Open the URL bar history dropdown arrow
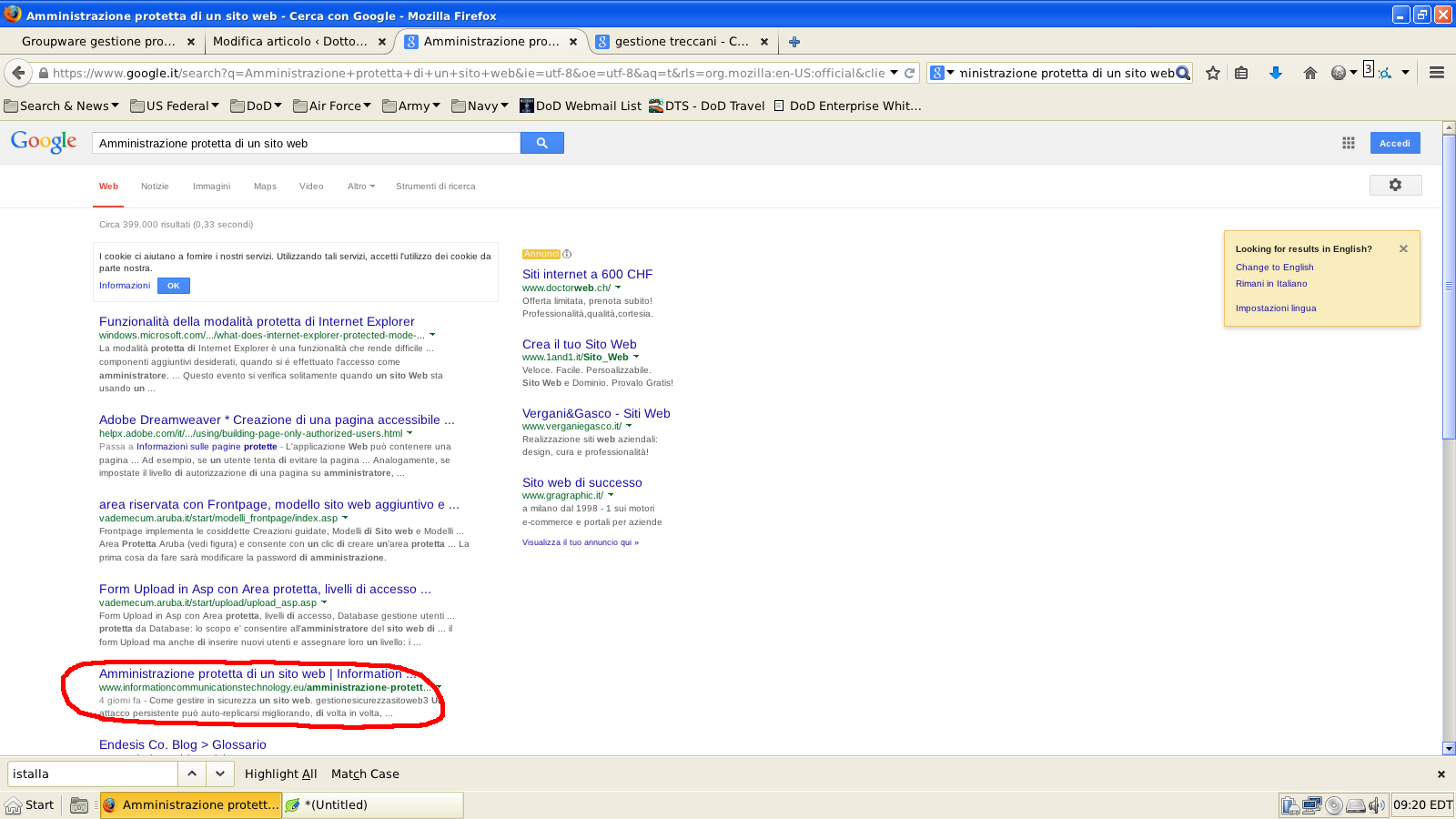 click(894, 73)
